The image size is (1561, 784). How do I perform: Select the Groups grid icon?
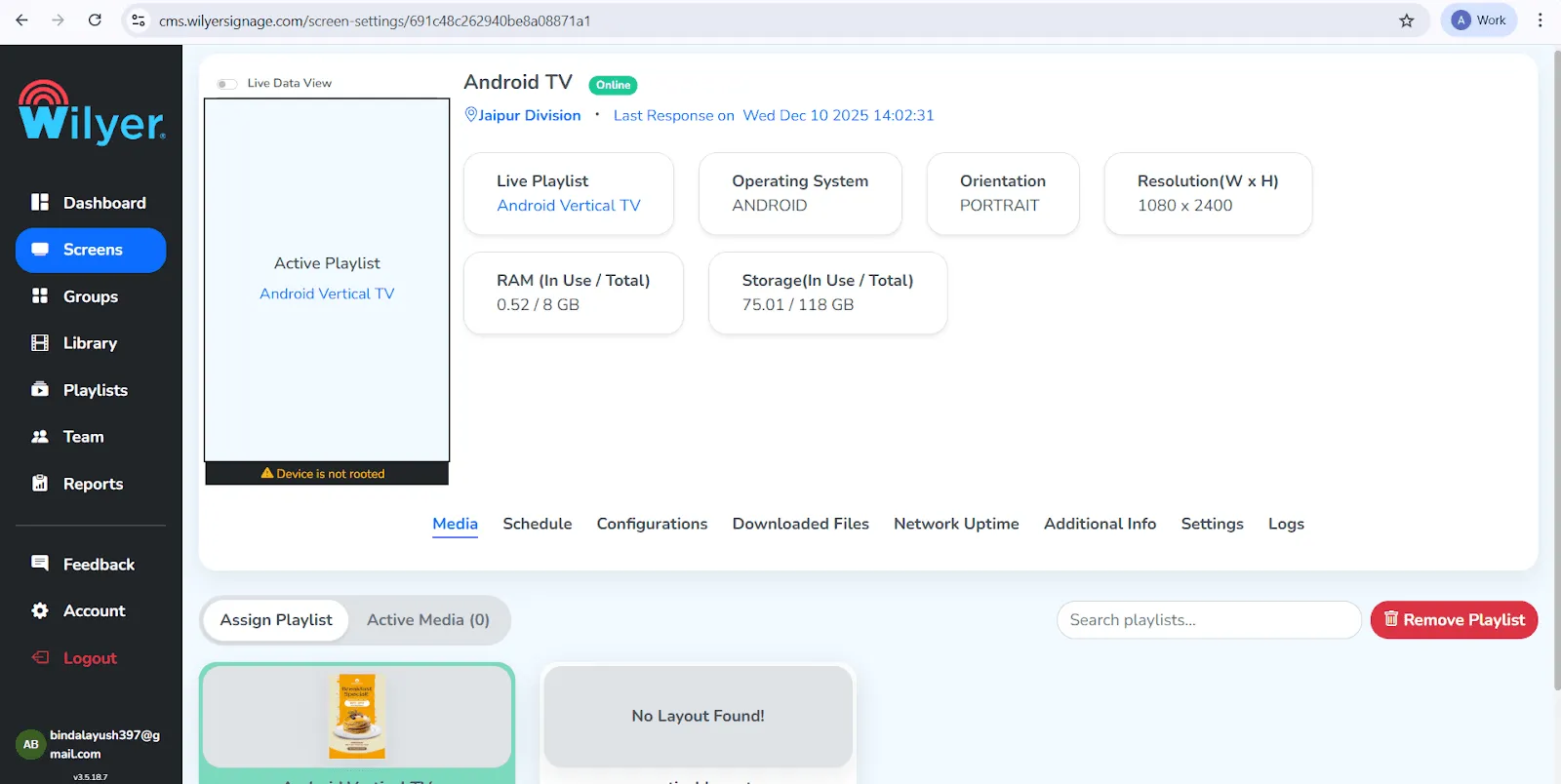(x=40, y=295)
